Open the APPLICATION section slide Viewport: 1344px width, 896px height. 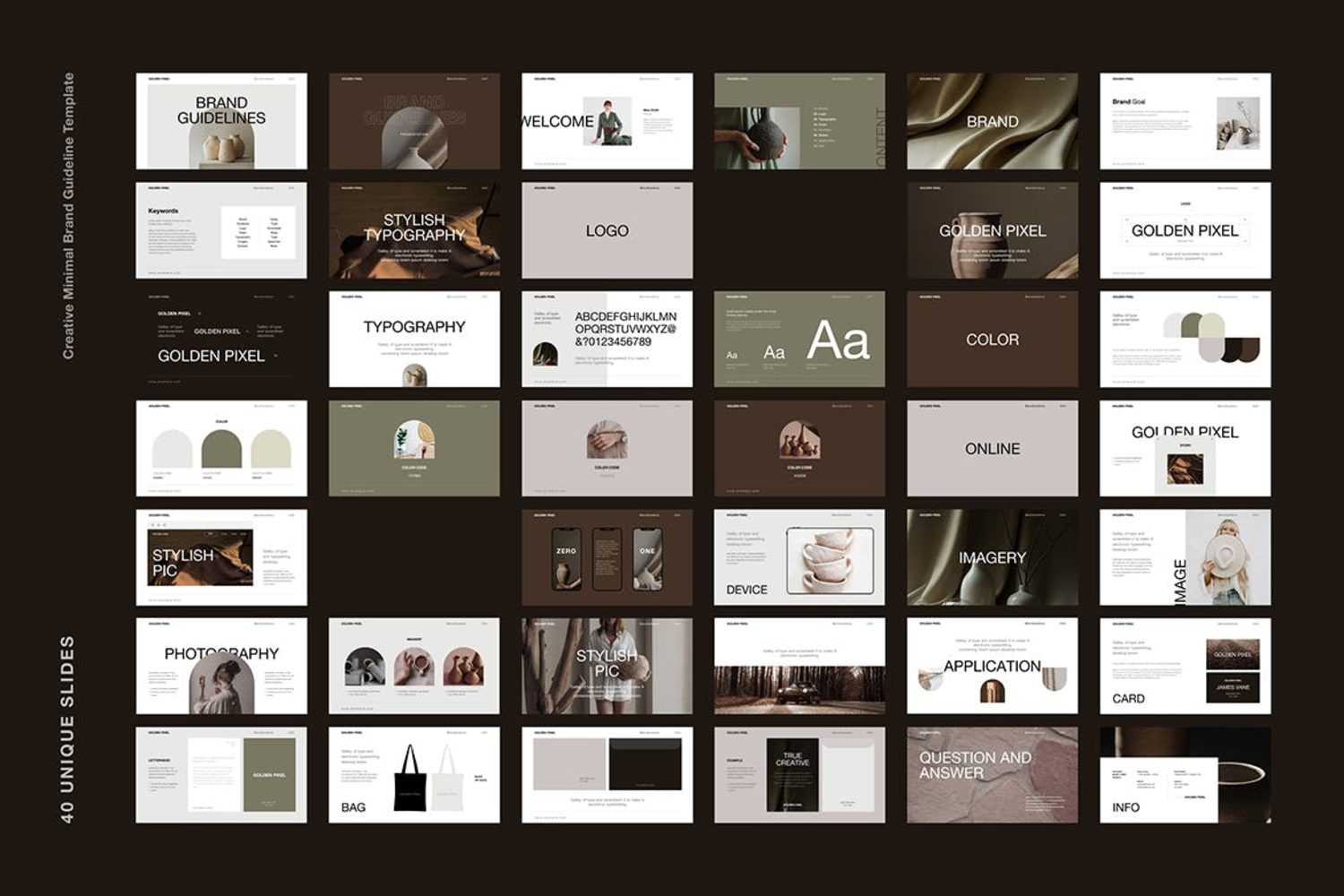click(x=993, y=666)
